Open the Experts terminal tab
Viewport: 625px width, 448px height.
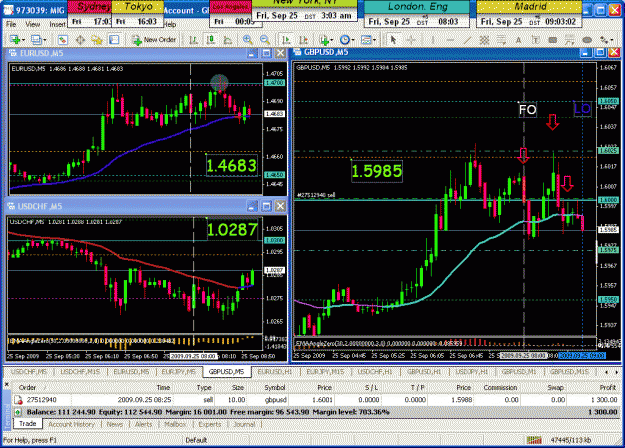point(210,424)
